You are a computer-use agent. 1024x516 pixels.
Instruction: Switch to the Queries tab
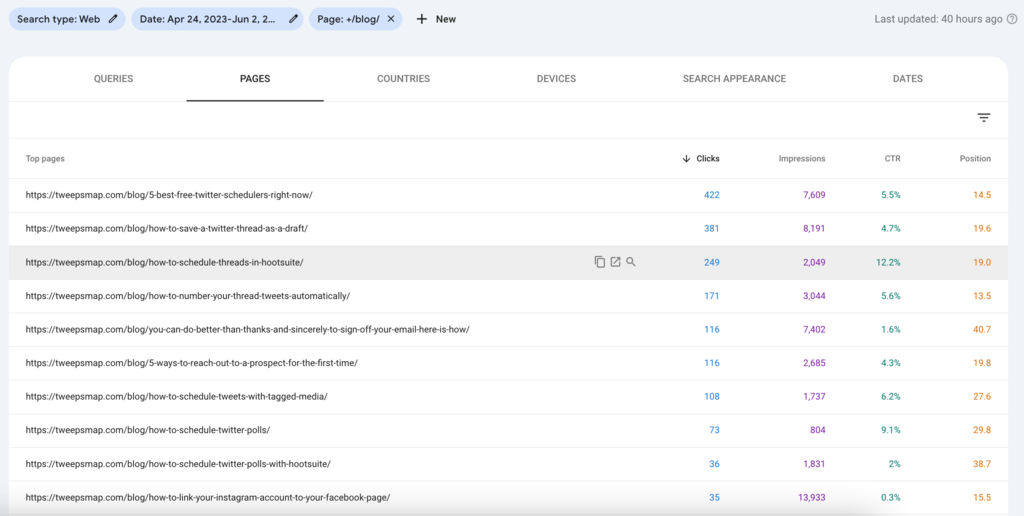(113, 79)
